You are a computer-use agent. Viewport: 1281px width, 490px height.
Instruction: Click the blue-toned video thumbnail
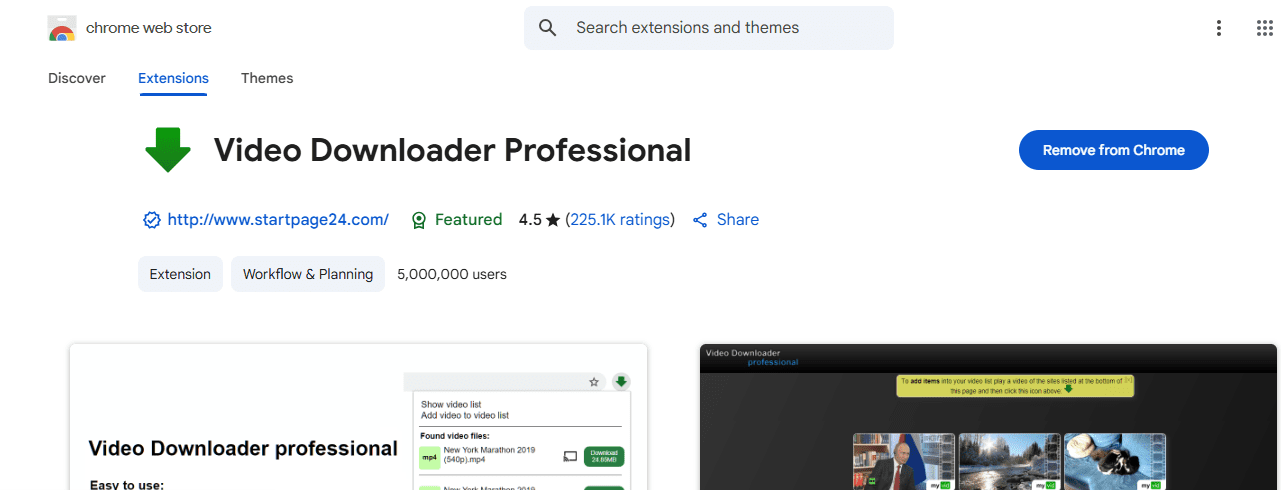tap(1115, 461)
